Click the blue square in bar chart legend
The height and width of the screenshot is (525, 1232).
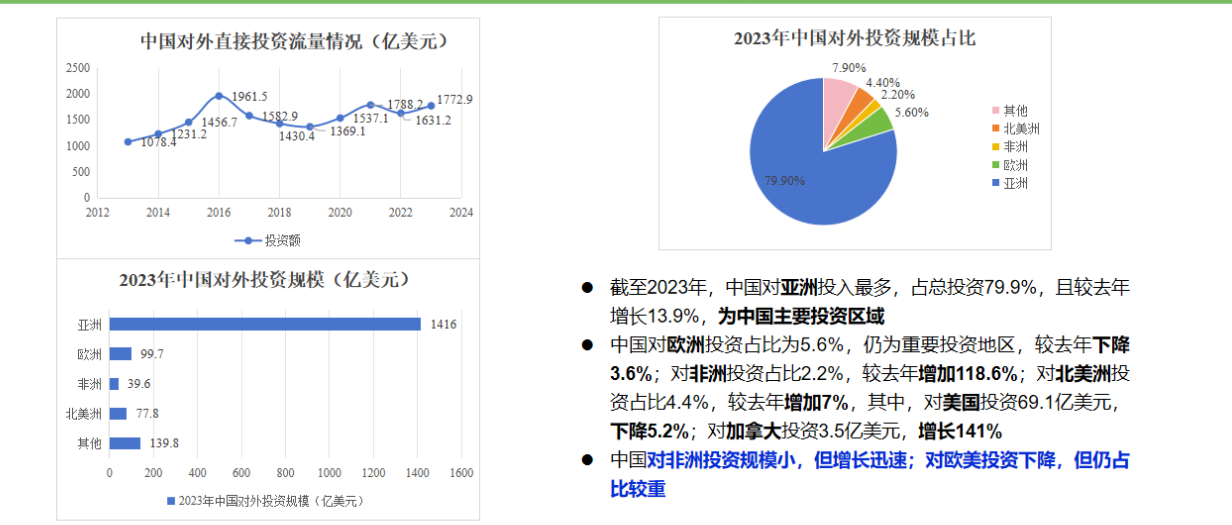pos(169,500)
